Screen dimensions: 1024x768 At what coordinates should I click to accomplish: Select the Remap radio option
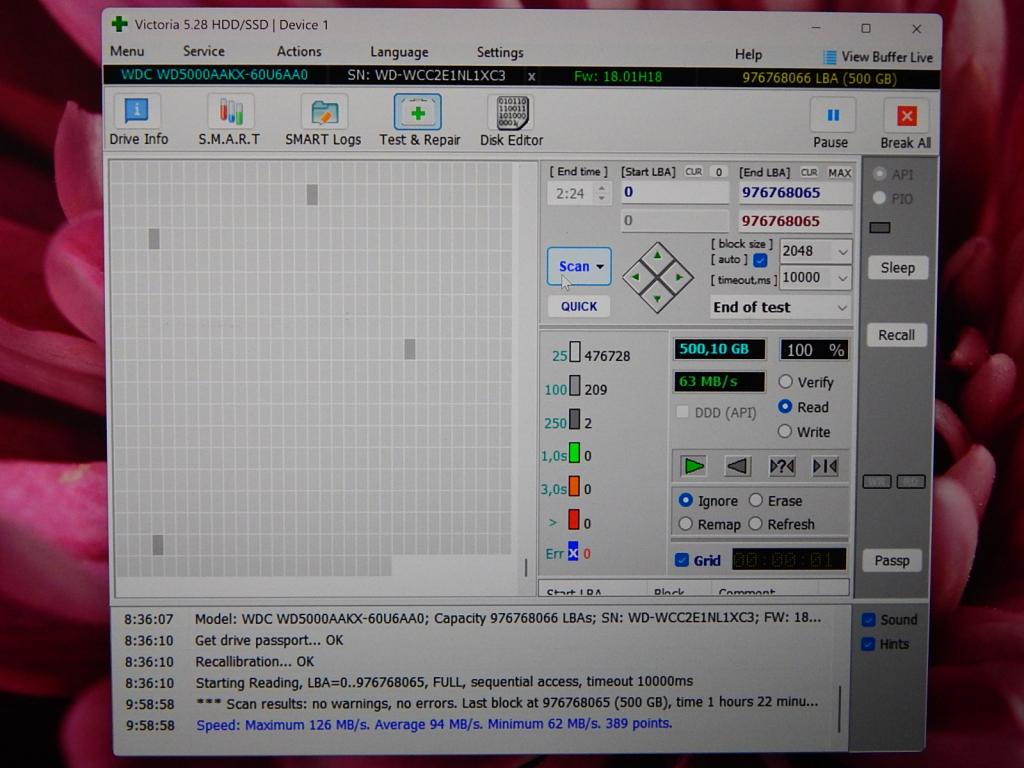(x=686, y=524)
